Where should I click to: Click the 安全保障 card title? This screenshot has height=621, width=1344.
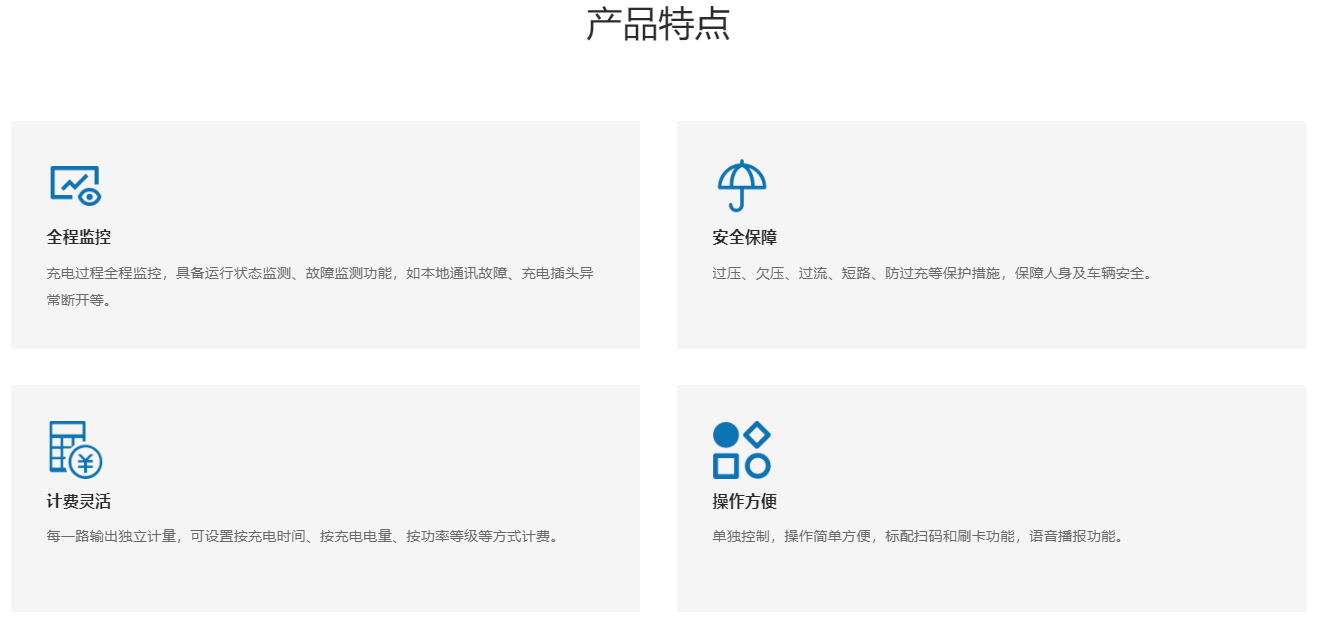745,238
